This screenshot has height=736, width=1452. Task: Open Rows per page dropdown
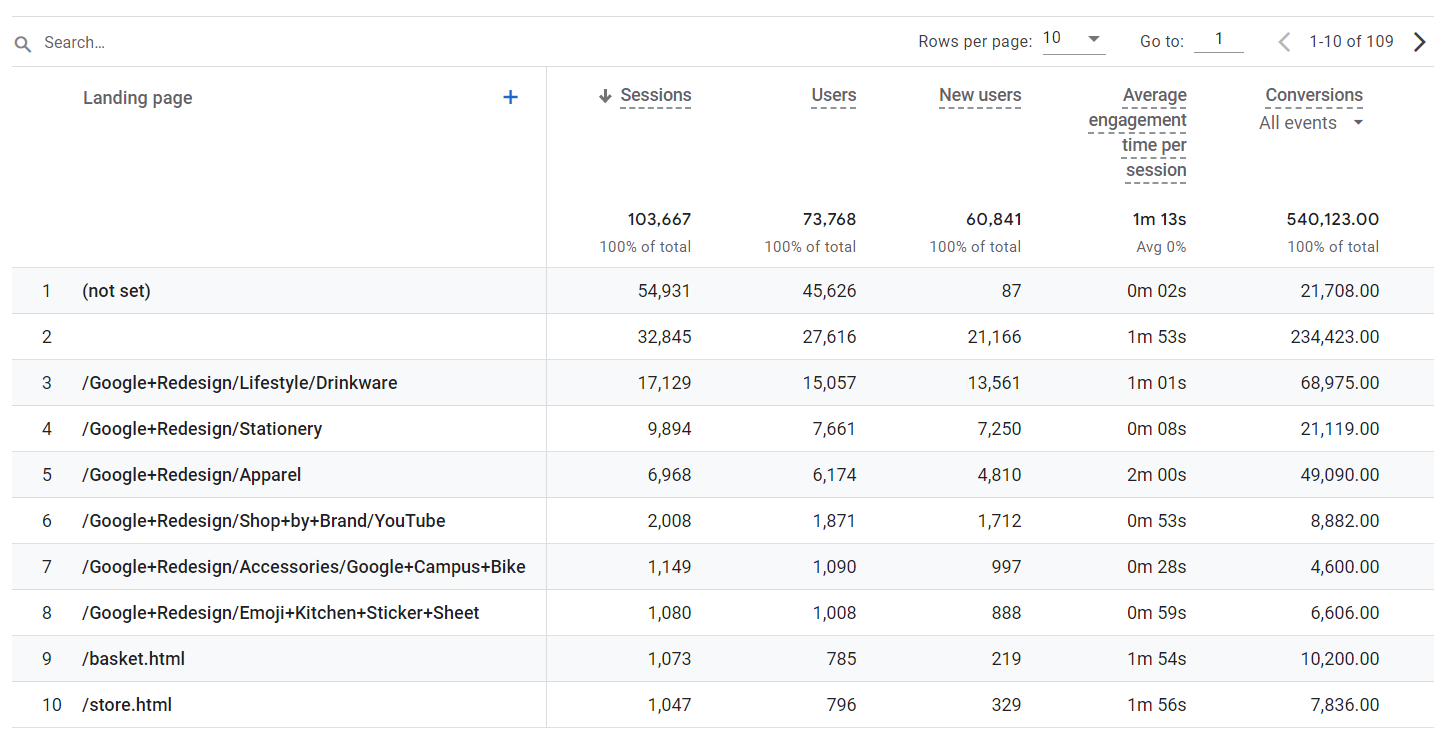click(1074, 40)
